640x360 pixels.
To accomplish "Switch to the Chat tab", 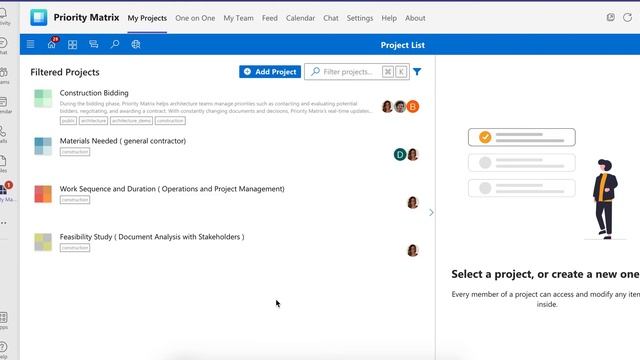I will click(x=331, y=18).
